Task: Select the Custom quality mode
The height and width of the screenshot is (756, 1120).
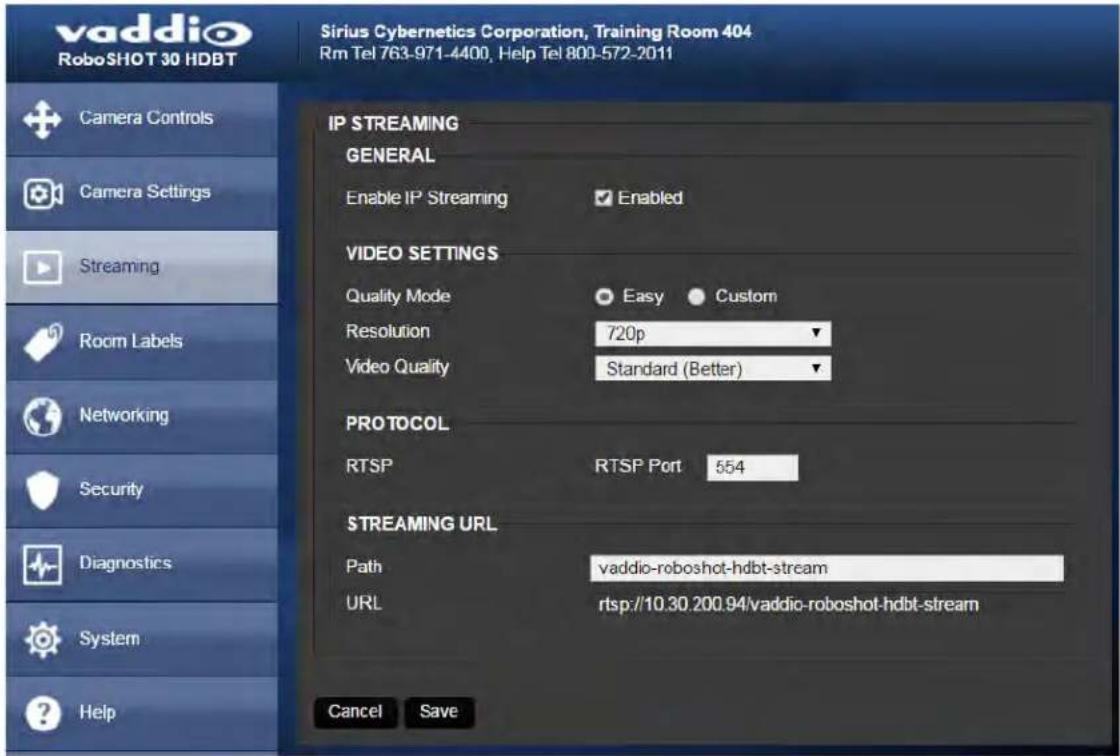Action: (696, 297)
